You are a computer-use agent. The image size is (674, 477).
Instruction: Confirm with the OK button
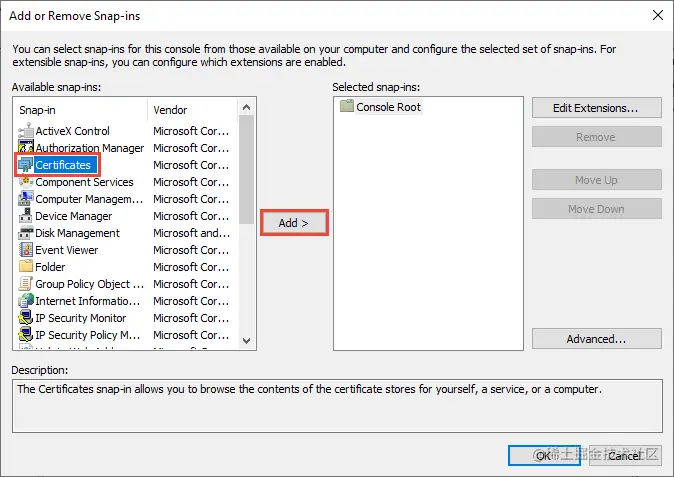544,456
